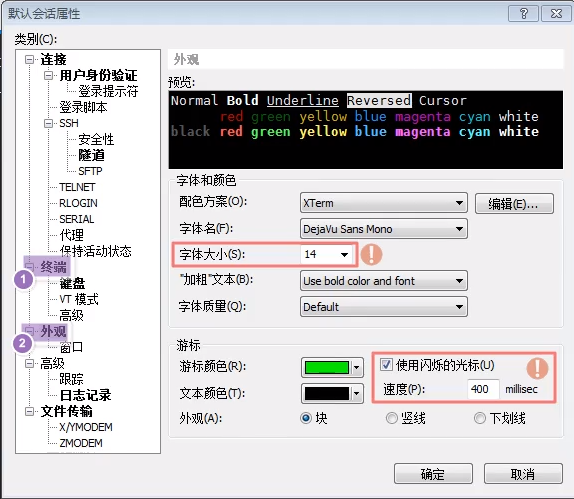Select 代理 in the category tree
Image resolution: width=574 pixels, height=499 pixels.
coord(71,235)
